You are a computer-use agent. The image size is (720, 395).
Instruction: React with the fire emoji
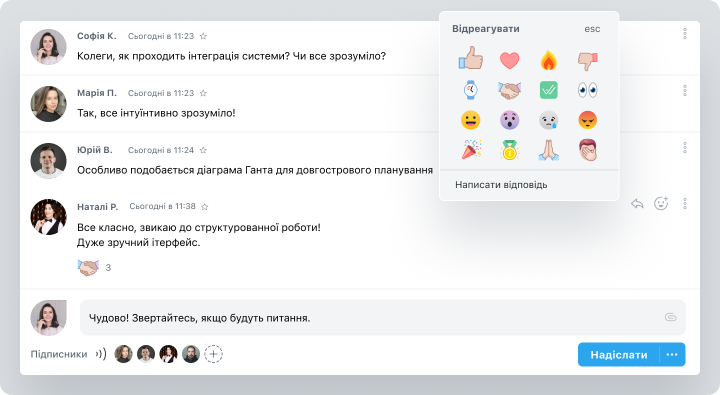tap(548, 60)
